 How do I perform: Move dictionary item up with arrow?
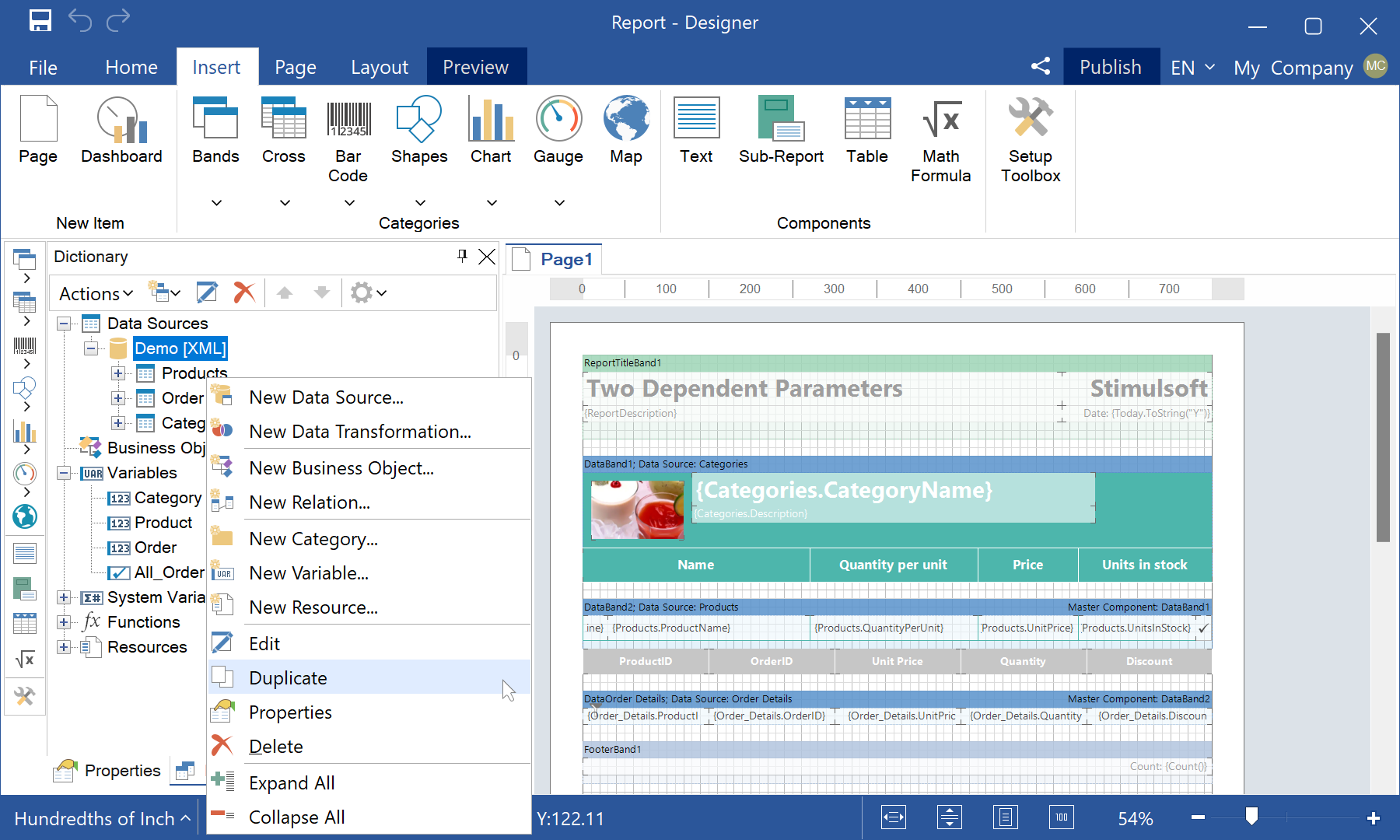pos(285,292)
